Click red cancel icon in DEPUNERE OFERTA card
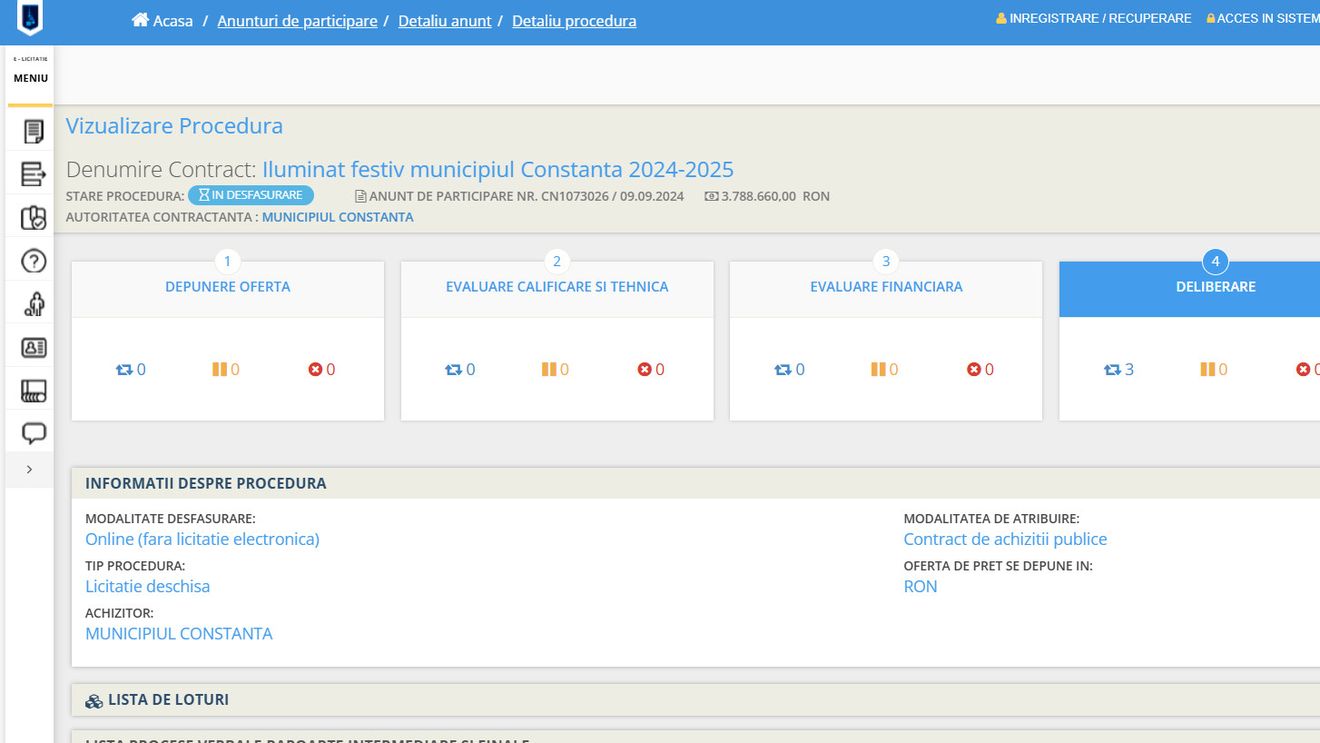 point(315,369)
